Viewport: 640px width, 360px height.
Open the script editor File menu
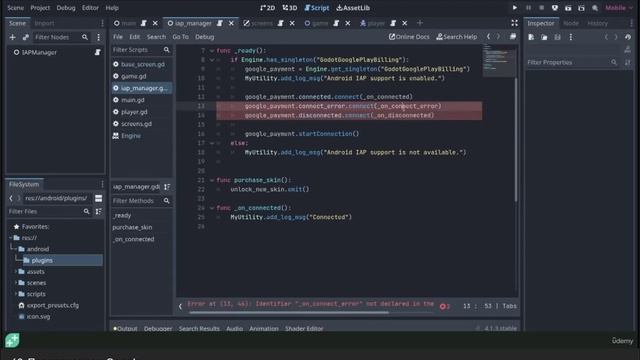tap(118, 37)
